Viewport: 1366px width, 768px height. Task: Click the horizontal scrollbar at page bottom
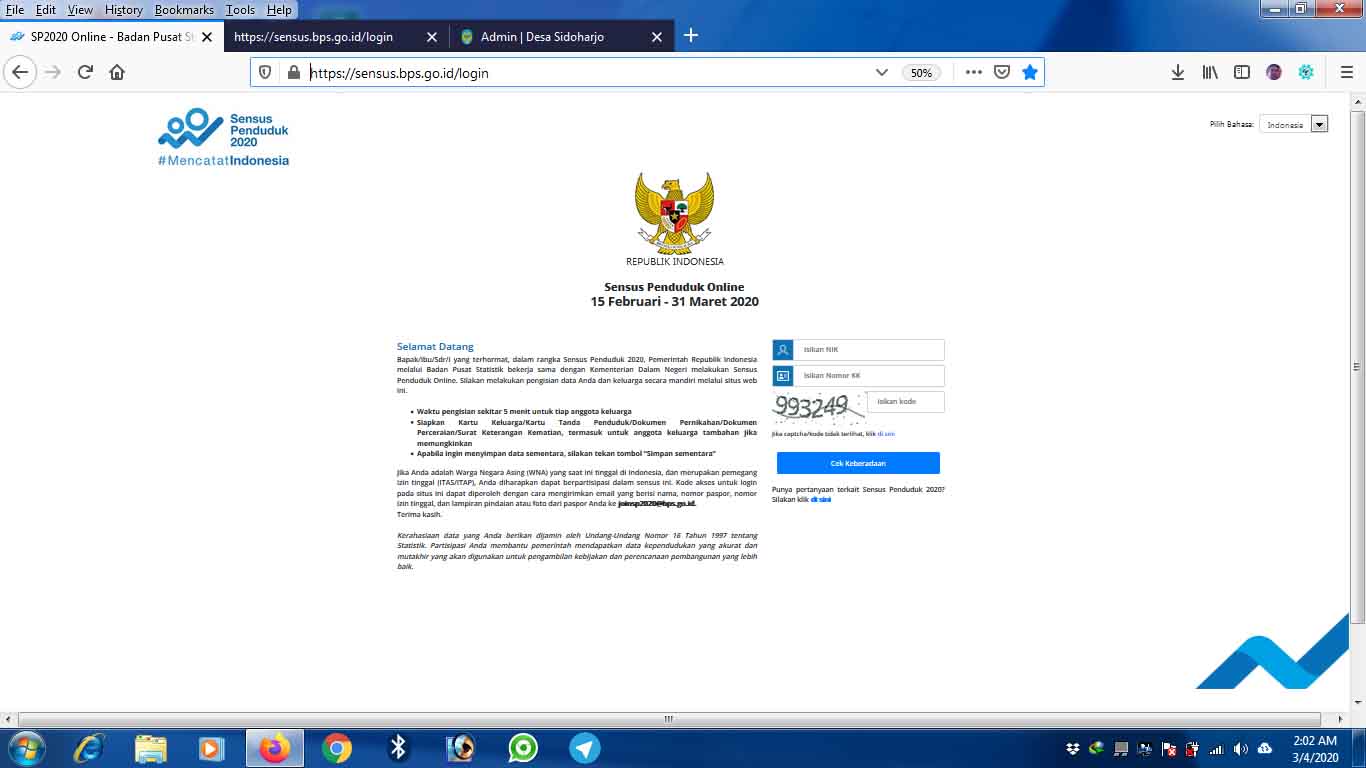click(668, 719)
